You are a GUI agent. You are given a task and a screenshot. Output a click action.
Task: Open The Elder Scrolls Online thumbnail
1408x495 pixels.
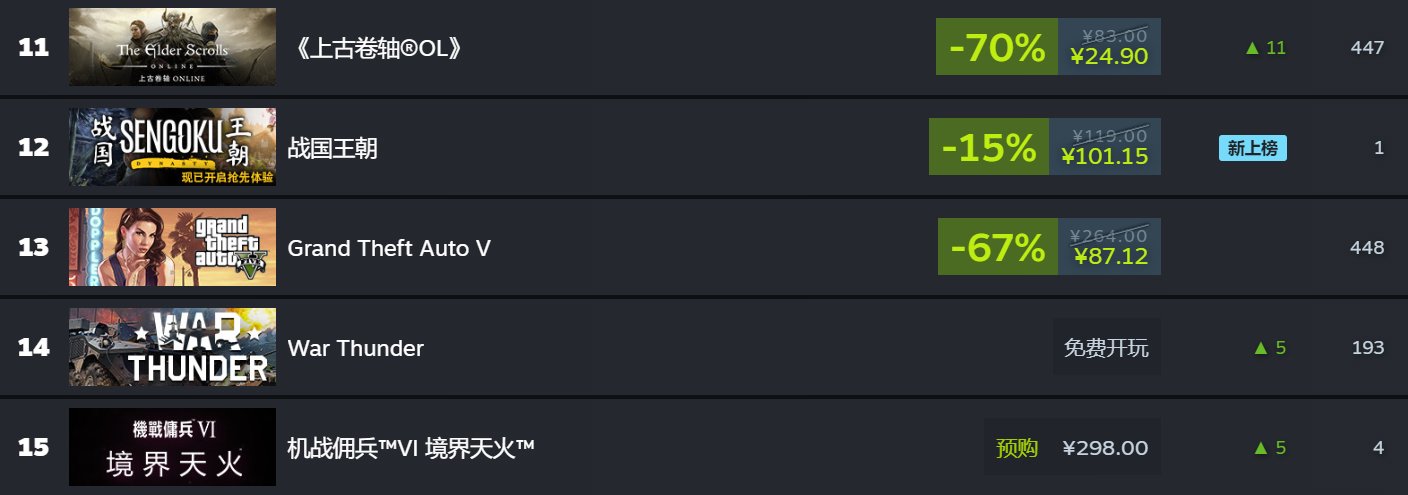pyautogui.click(x=172, y=47)
